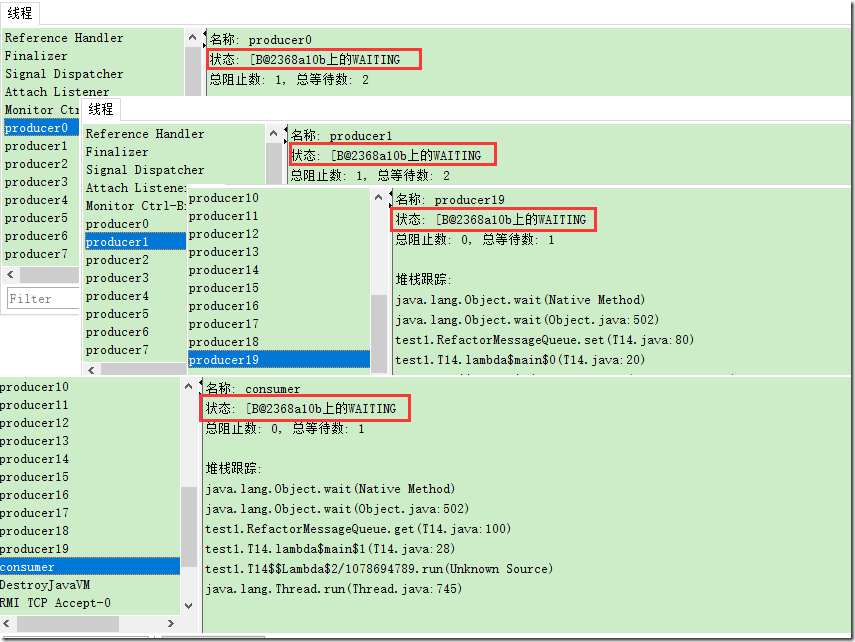Click up arrow beside name producer0 details
The width and height of the screenshot is (855, 642).
tap(192, 38)
